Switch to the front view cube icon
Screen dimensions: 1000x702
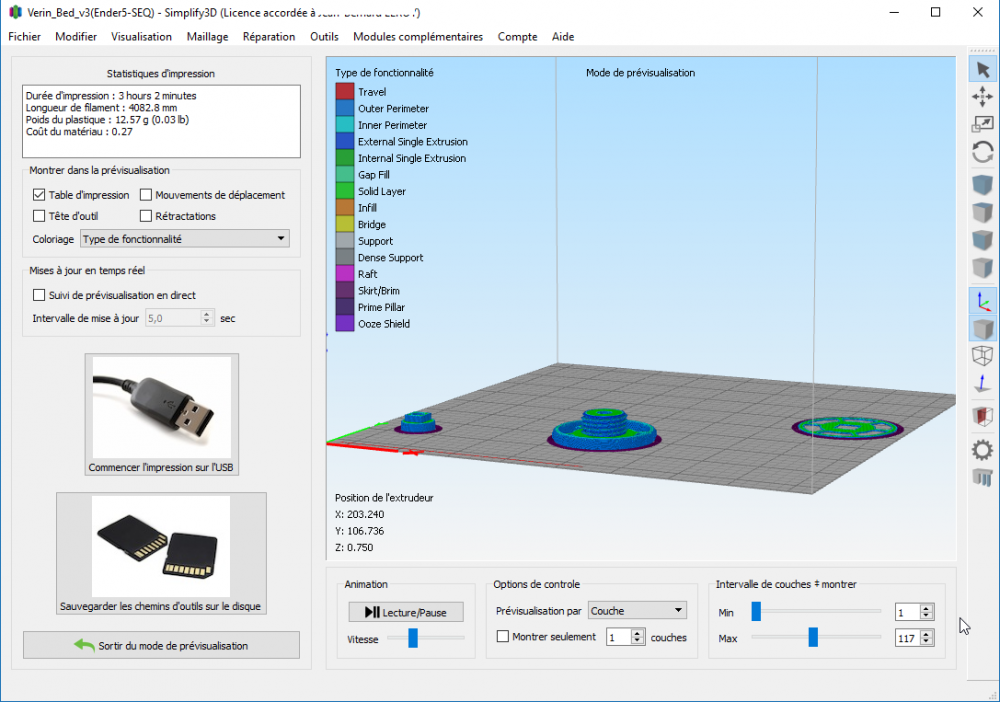(983, 240)
